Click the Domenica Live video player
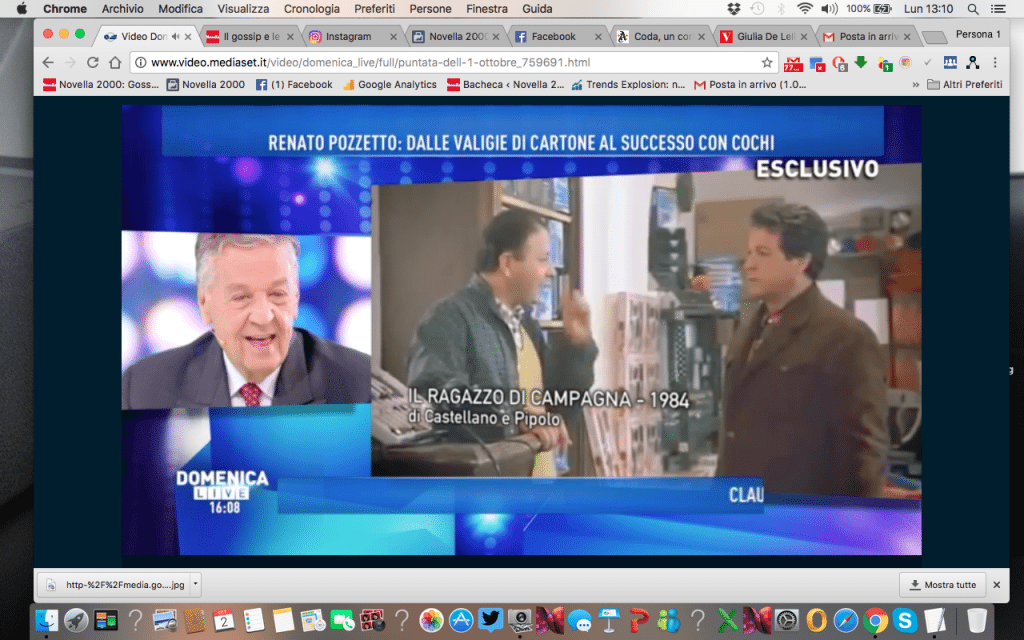1024x640 pixels. click(x=521, y=330)
